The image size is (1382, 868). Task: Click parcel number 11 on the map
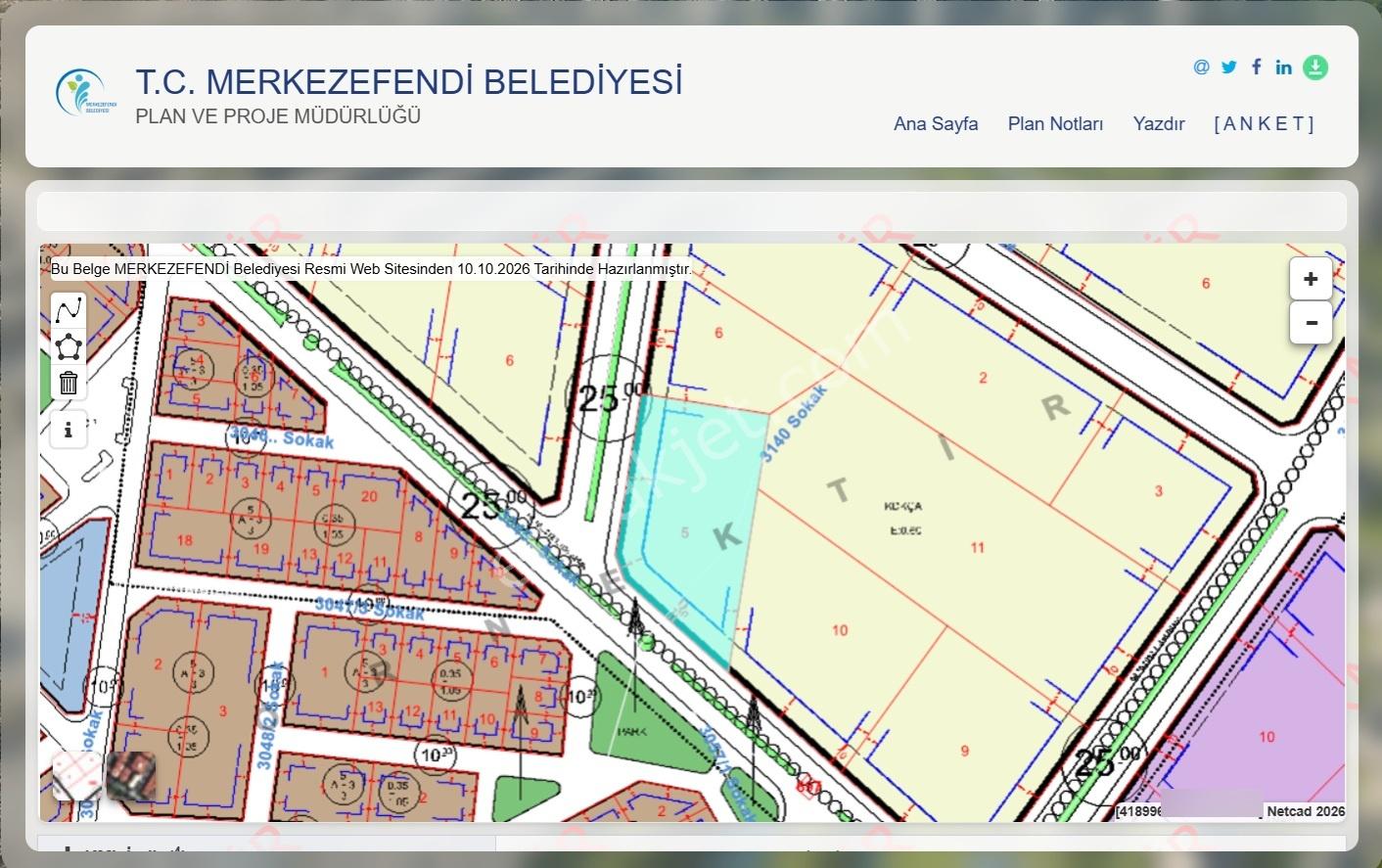977,548
